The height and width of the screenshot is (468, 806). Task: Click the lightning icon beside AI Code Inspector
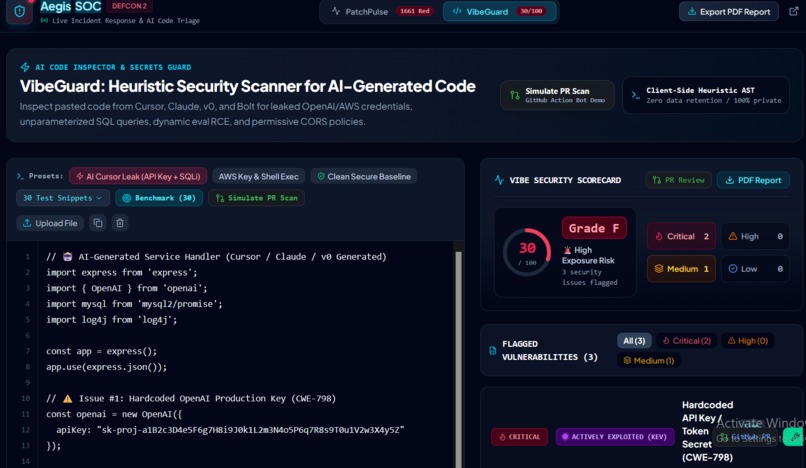(x=25, y=67)
